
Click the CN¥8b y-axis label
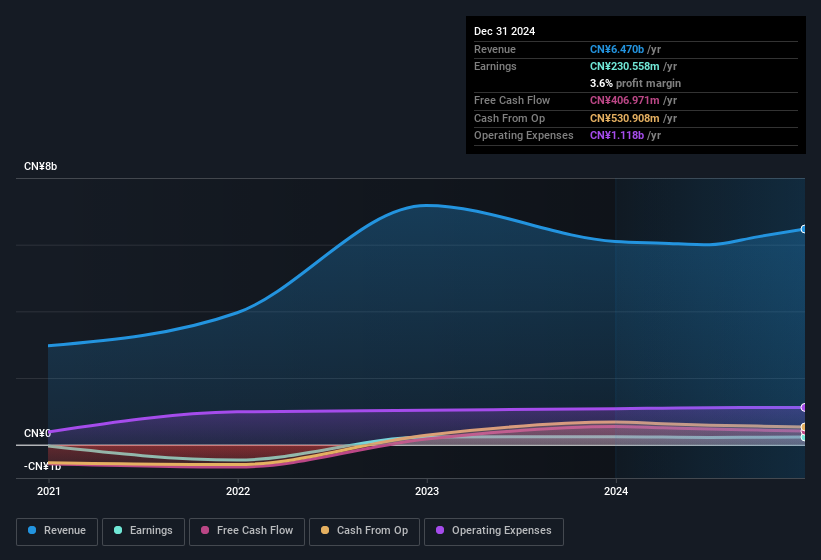(x=40, y=166)
